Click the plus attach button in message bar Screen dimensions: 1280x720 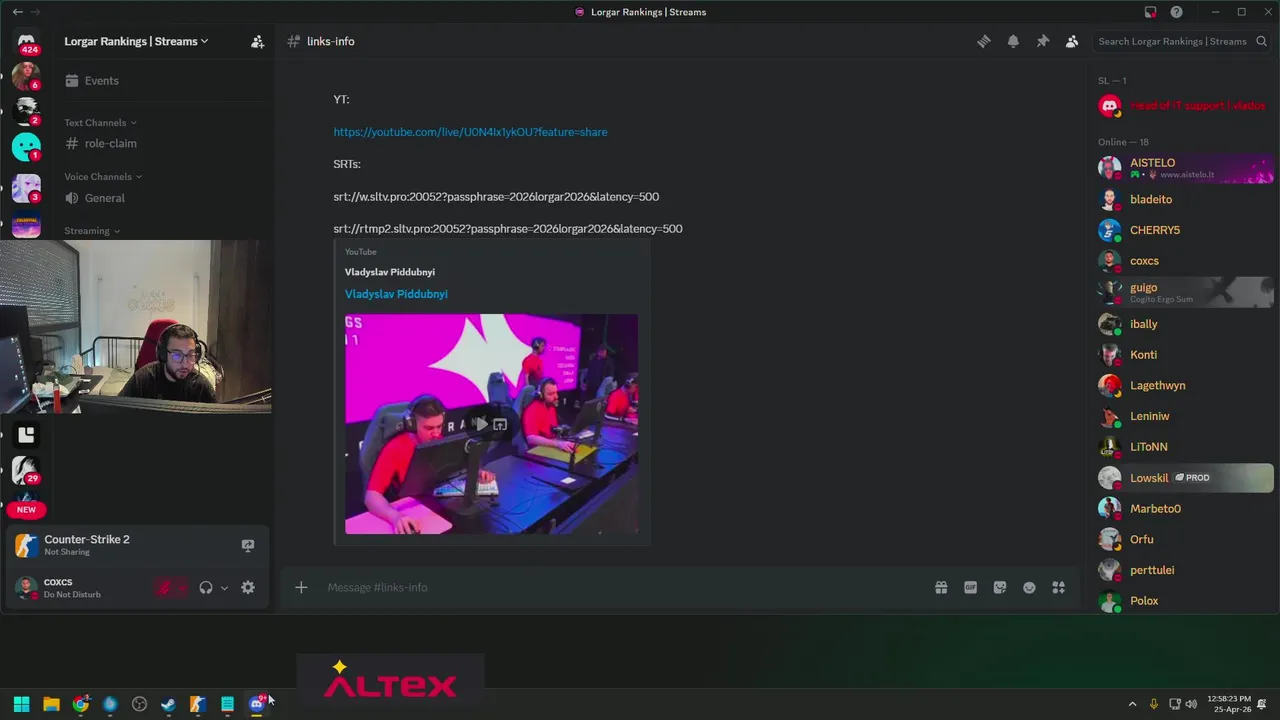coord(301,587)
